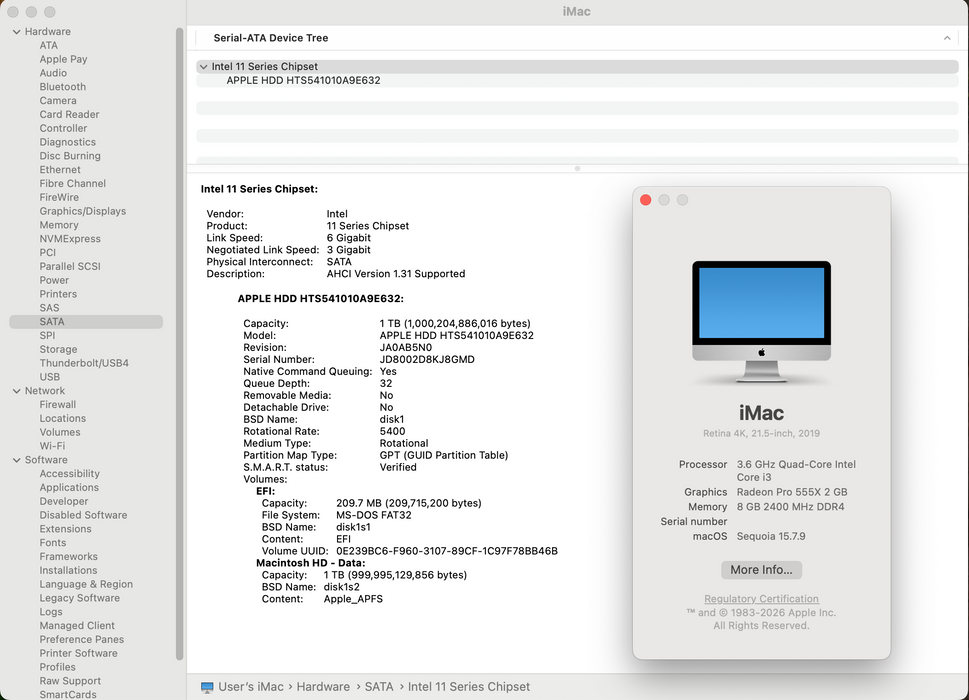Select Installations in sidebar
Image resolution: width=969 pixels, height=700 pixels.
pos(68,570)
